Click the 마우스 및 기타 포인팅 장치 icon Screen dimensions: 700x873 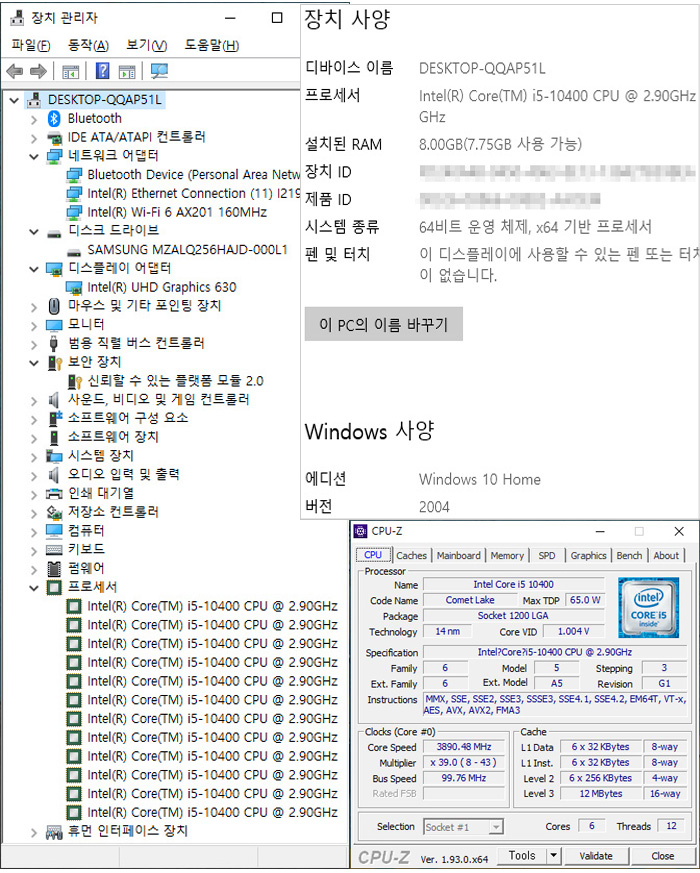tap(54, 306)
